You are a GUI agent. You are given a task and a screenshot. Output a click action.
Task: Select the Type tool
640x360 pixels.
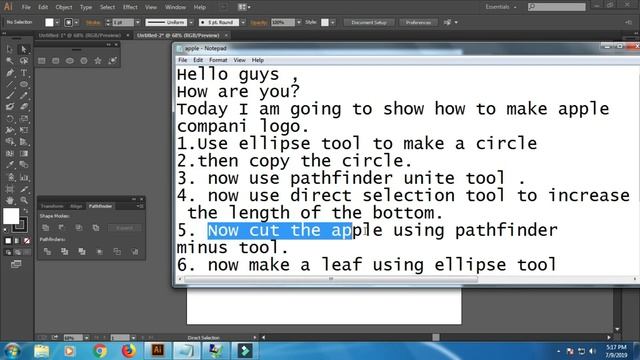coord(24,73)
